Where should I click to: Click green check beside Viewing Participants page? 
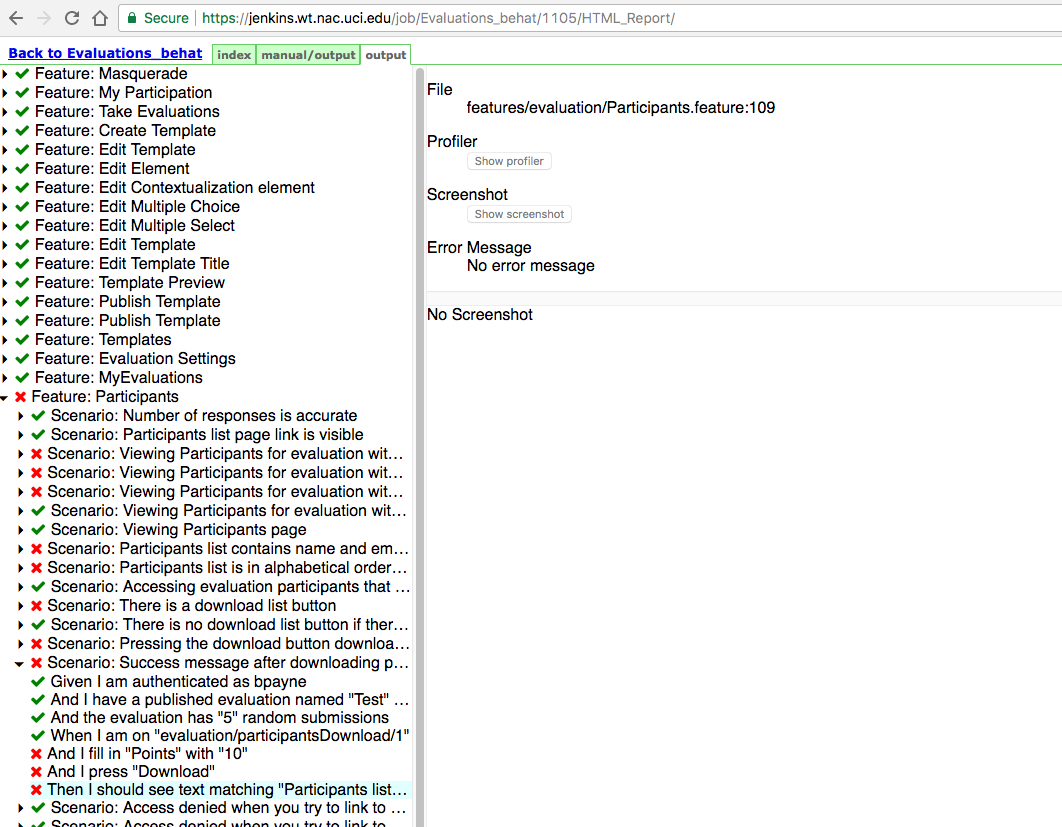(x=38, y=529)
